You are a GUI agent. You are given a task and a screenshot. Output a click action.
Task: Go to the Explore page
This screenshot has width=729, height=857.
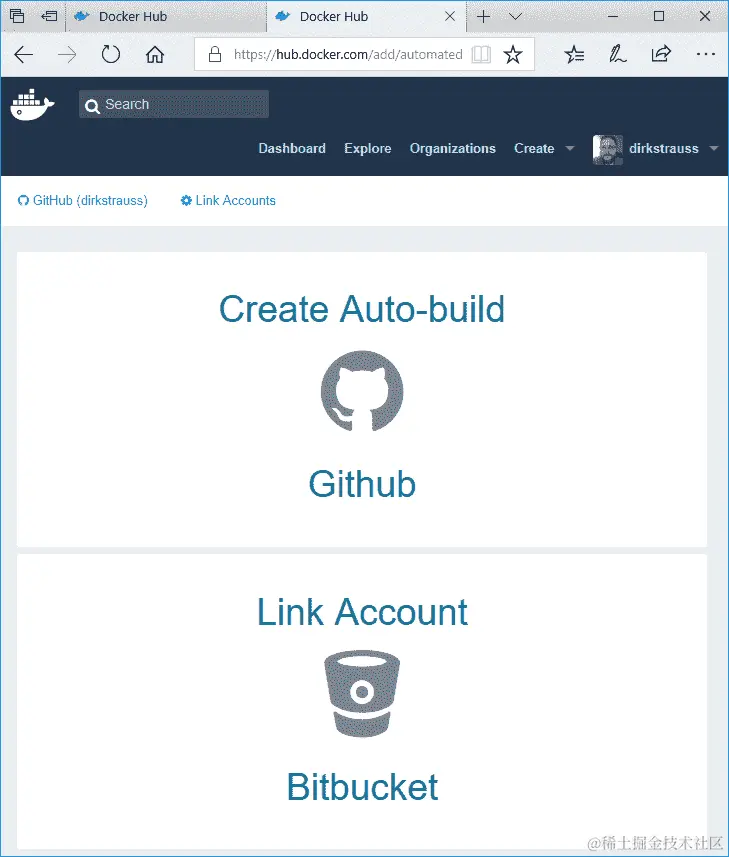coord(367,148)
